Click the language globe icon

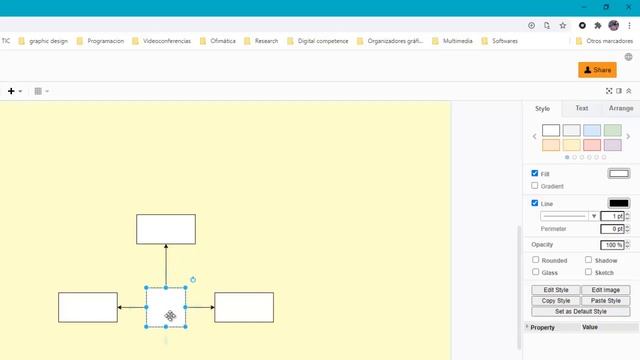tap(629, 57)
